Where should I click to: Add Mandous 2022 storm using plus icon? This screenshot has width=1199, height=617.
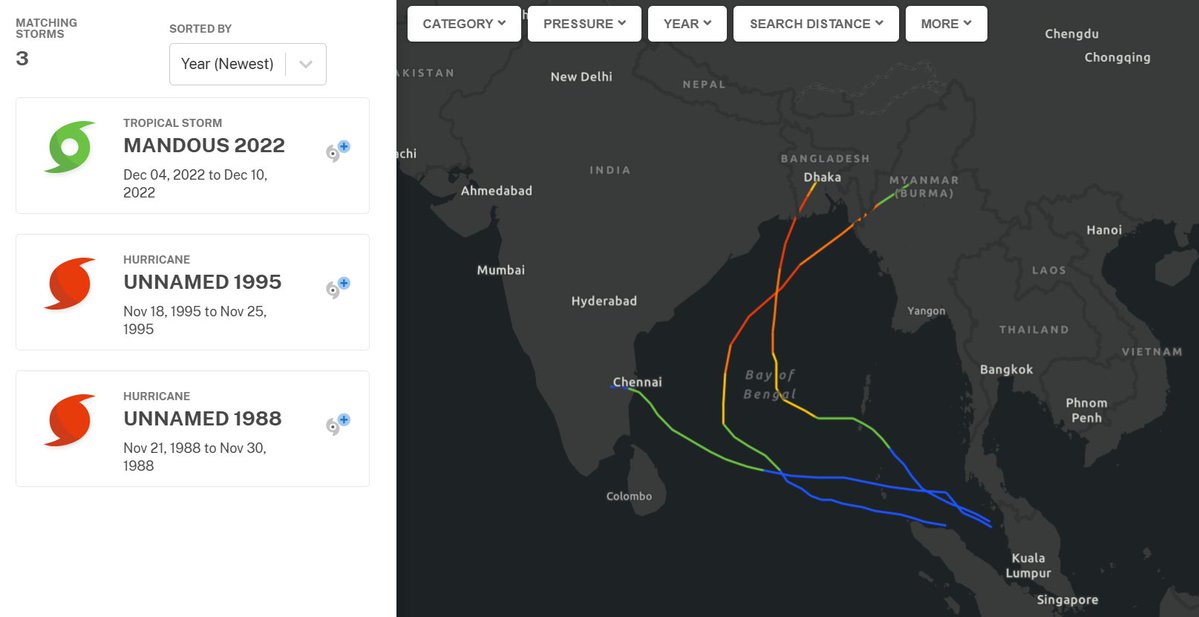[x=338, y=151]
